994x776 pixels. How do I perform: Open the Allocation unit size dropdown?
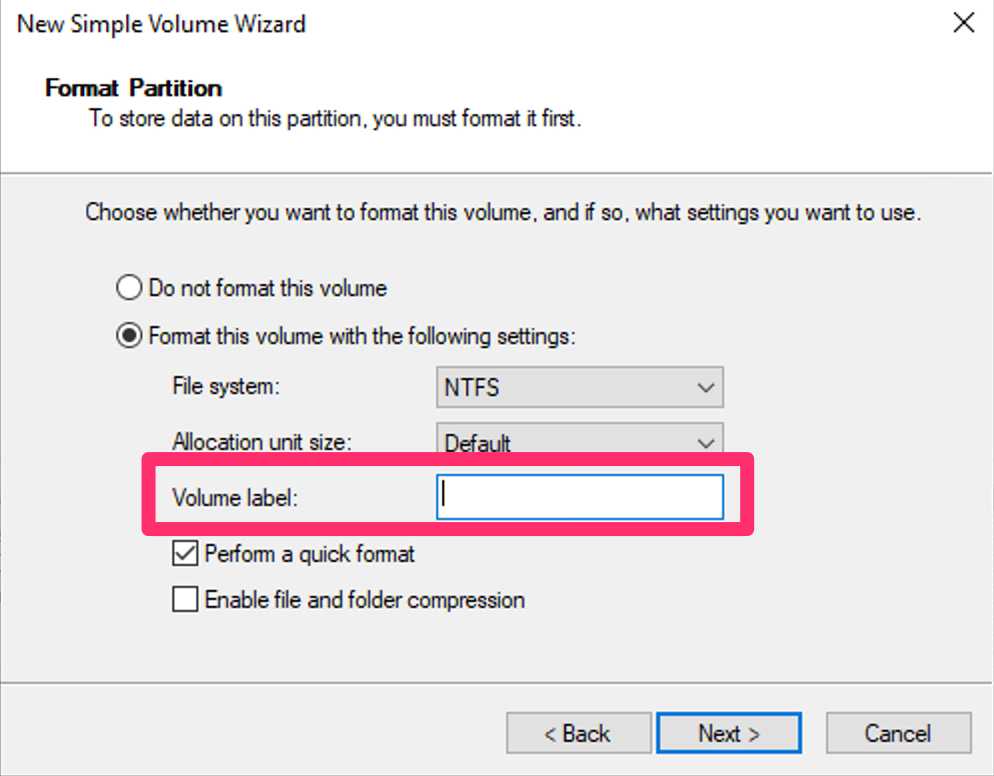point(580,442)
